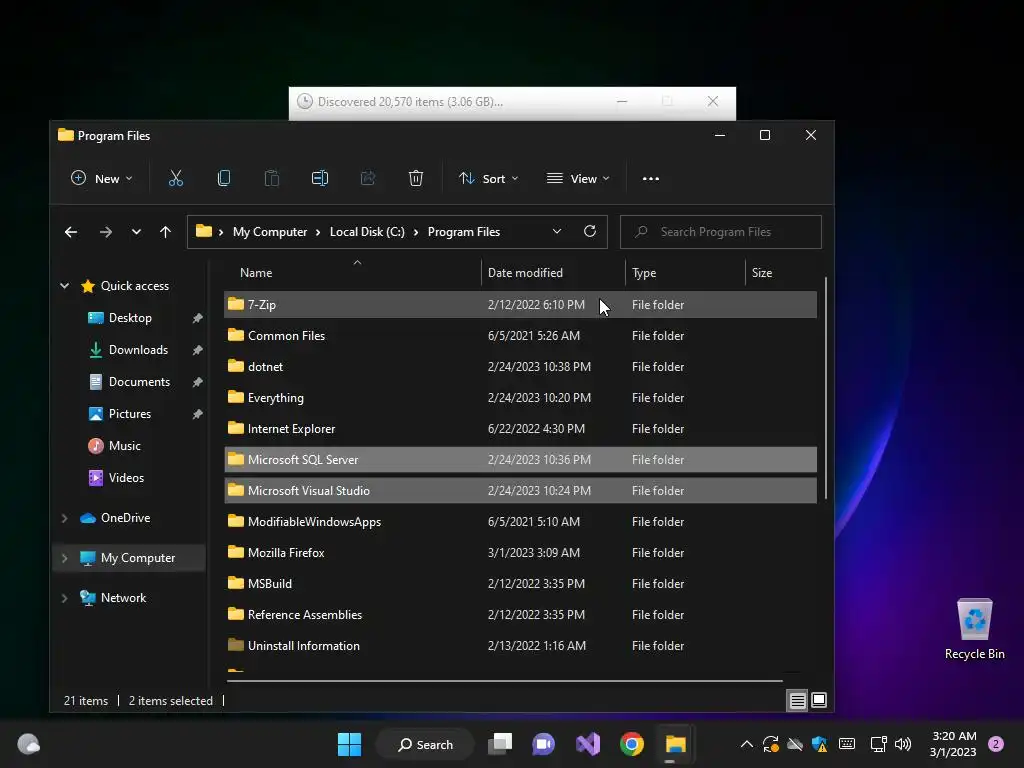Sort by the Date modified column

click(x=553, y=272)
